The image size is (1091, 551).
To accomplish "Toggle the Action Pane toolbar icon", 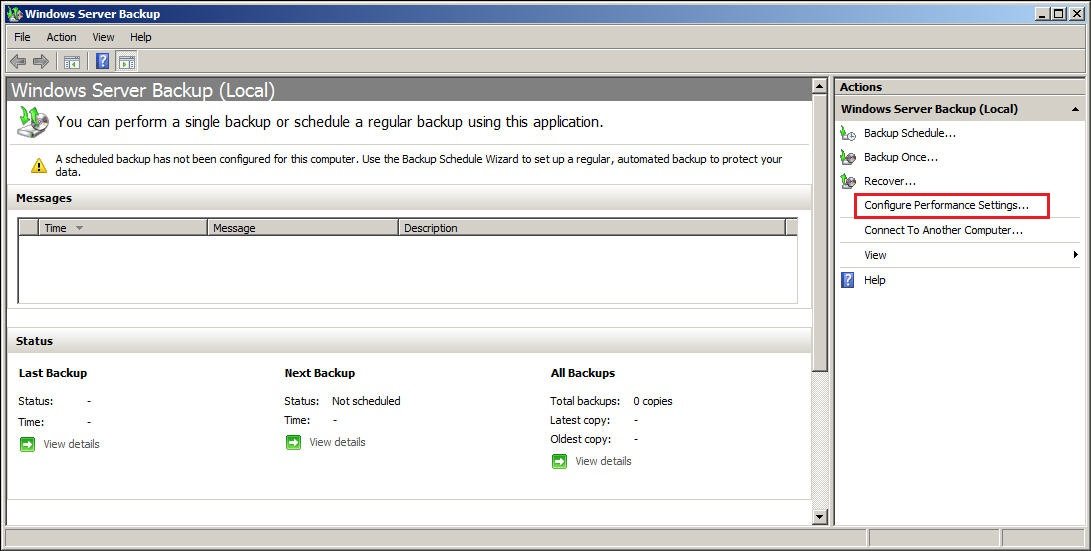I will (x=127, y=62).
